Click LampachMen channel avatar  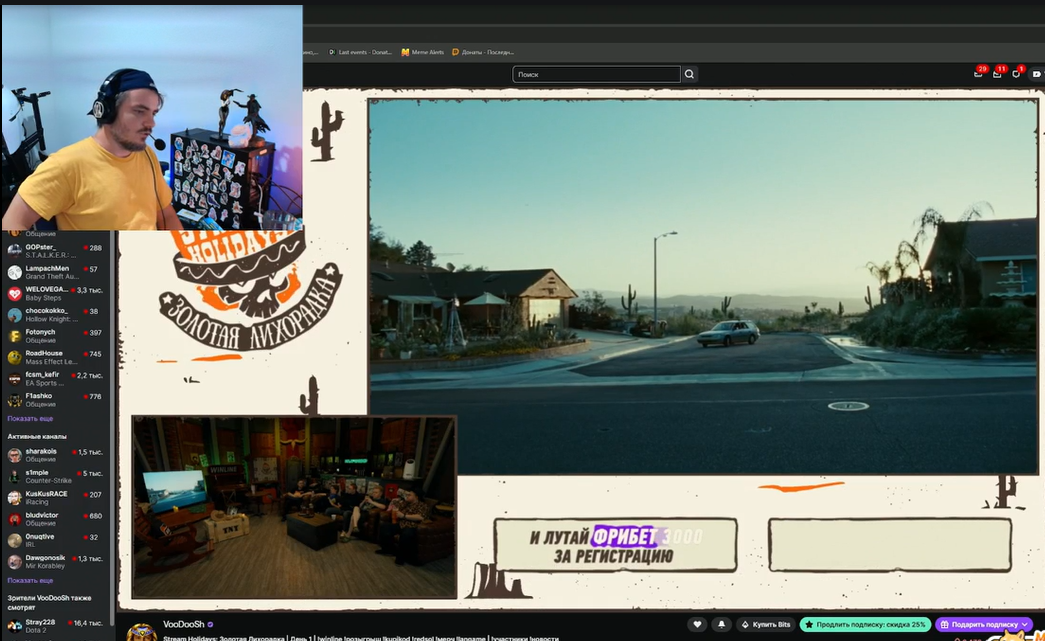[15, 273]
